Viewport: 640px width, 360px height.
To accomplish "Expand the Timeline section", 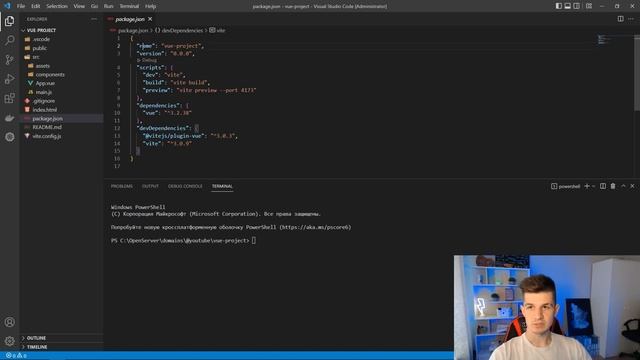I will pyautogui.click(x=37, y=347).
